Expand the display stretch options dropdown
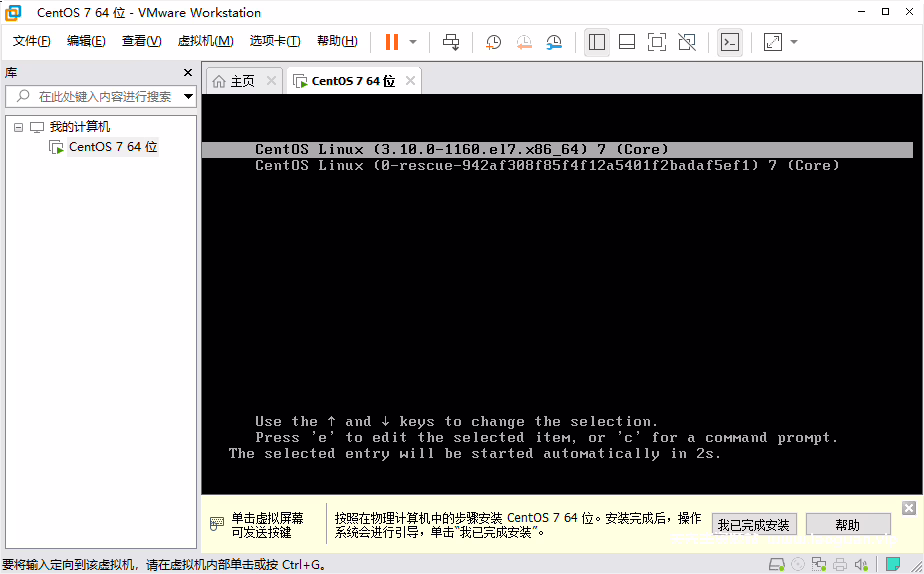The width and height of the screenshot is (924, 574). (x=794, y=42)
